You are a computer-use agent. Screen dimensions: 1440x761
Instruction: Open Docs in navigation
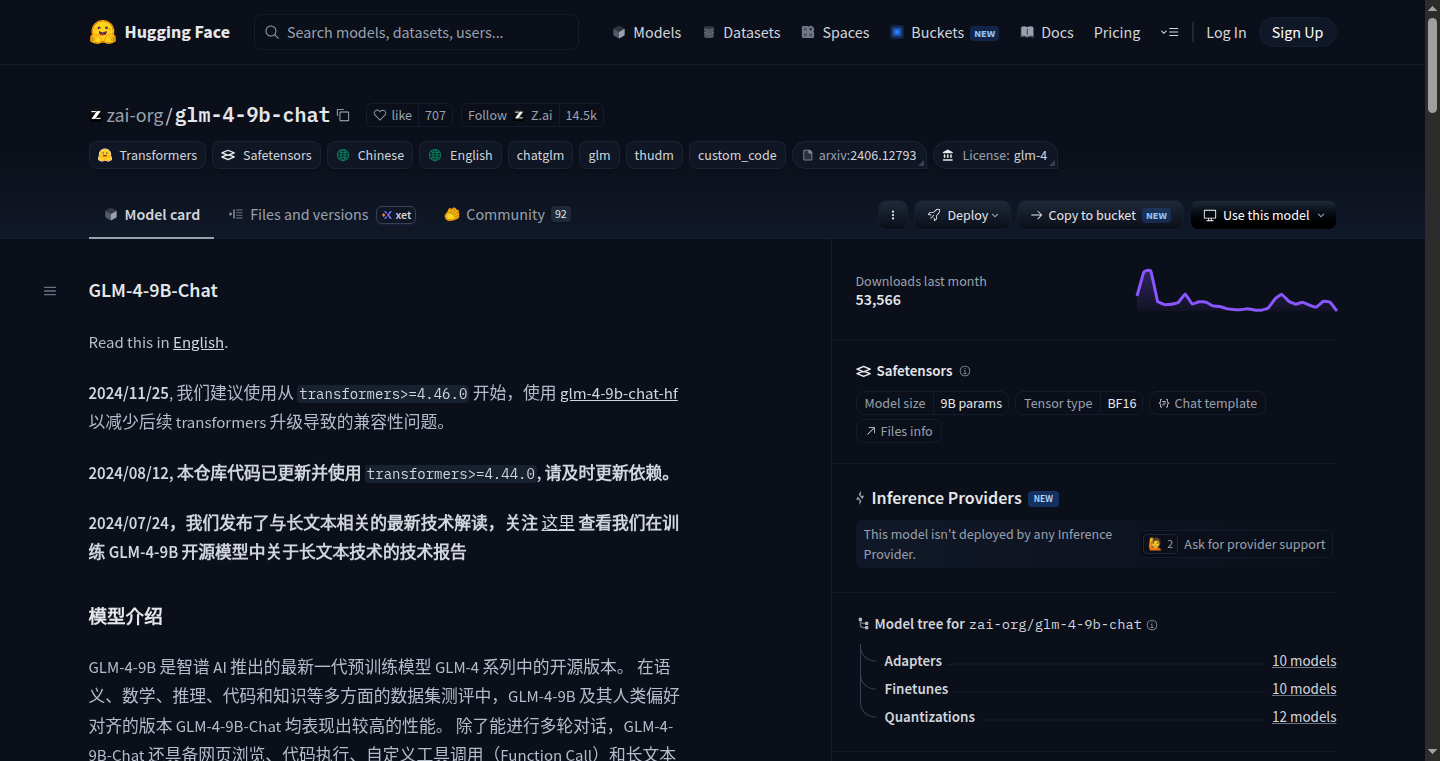coord(1047,32)
